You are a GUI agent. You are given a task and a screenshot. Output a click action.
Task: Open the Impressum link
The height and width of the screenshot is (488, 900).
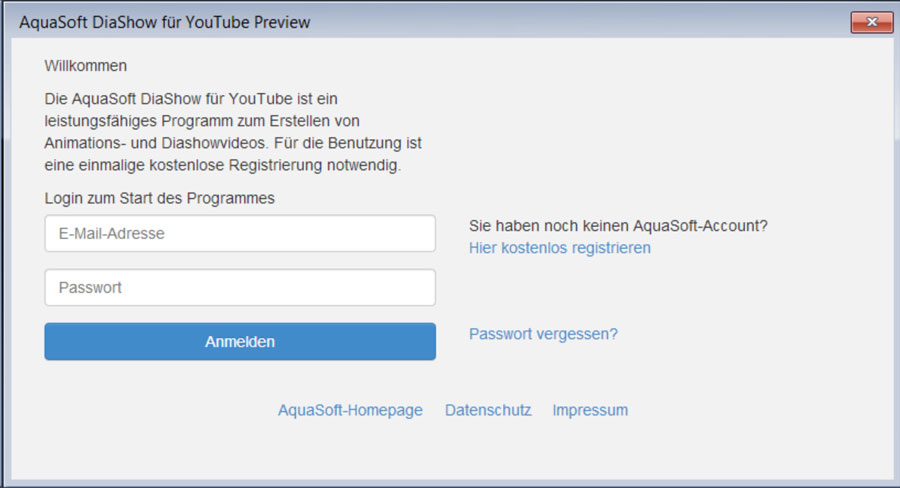[x=590, y=410]
